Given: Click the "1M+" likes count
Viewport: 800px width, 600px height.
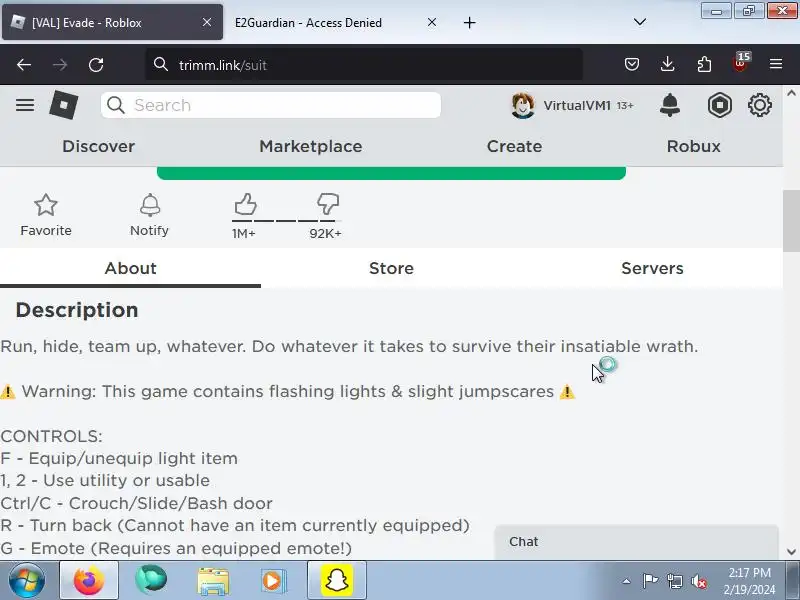Looking at the screenshot, I should [x=243, y=234].
